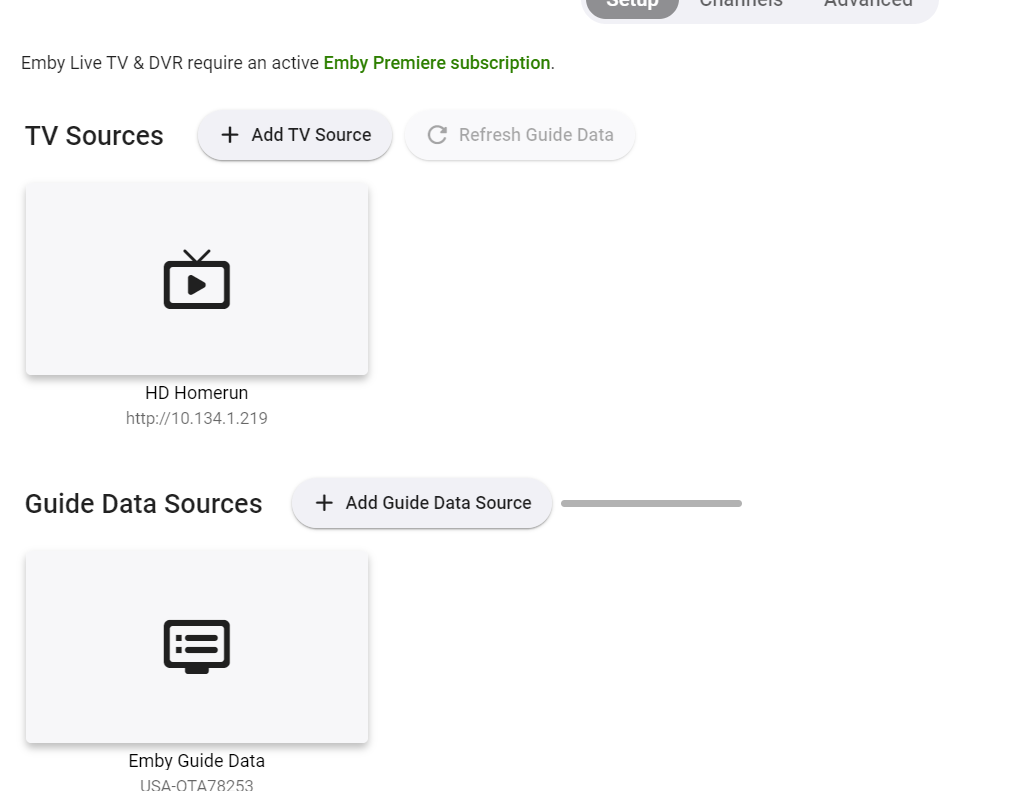Click the guide data progress bar
The width and height of the screenshot is (1033, 791).
click(651, 503)
